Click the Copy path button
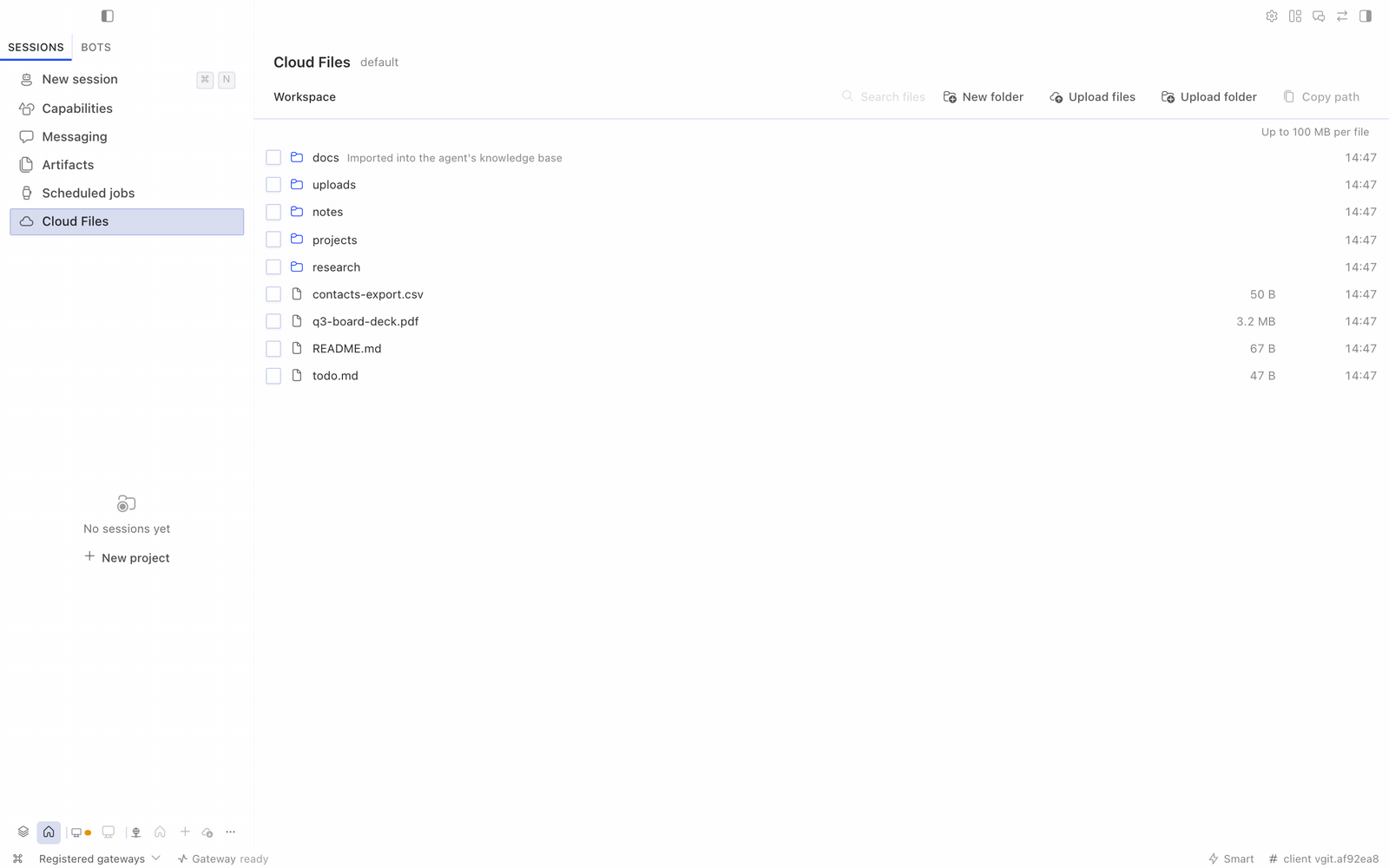Image resolution: width=1389 pixels, height=868 pixels. coord(1321,96)
